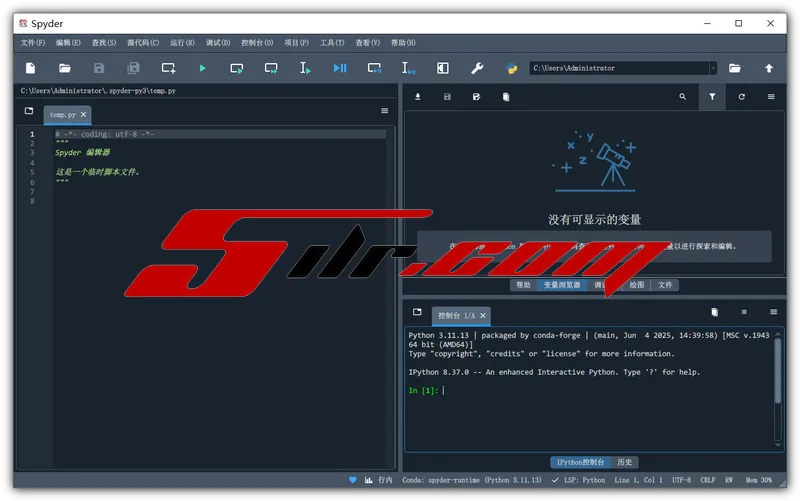Refresh the variable explorer
Image resolution: width=800 pixels, height=501 pixels.
[741, 96]
